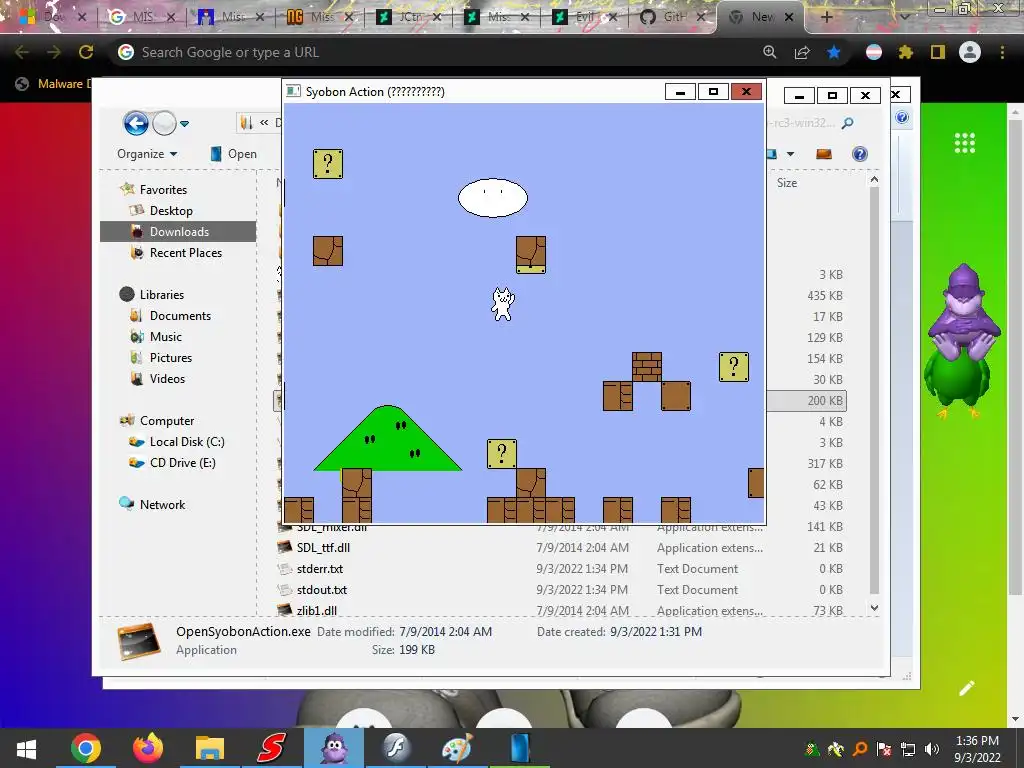Select Downloads in the navigation pane
The width and height of the screenshot is (1024, 768).
178,231
